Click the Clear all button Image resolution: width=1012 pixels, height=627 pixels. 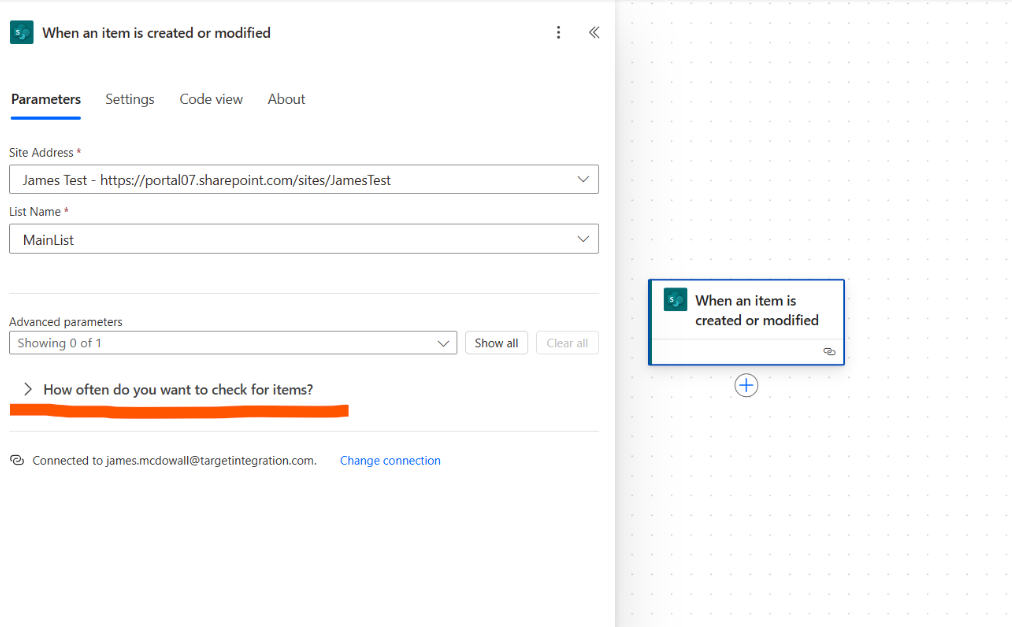point(567,343)
